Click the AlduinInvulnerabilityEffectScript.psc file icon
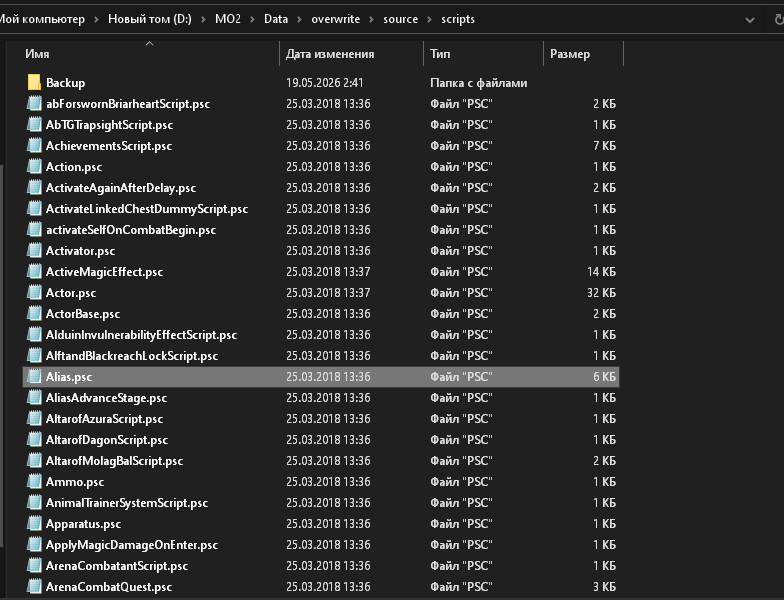Screen dimensions: 784x600 pos(34,334)
